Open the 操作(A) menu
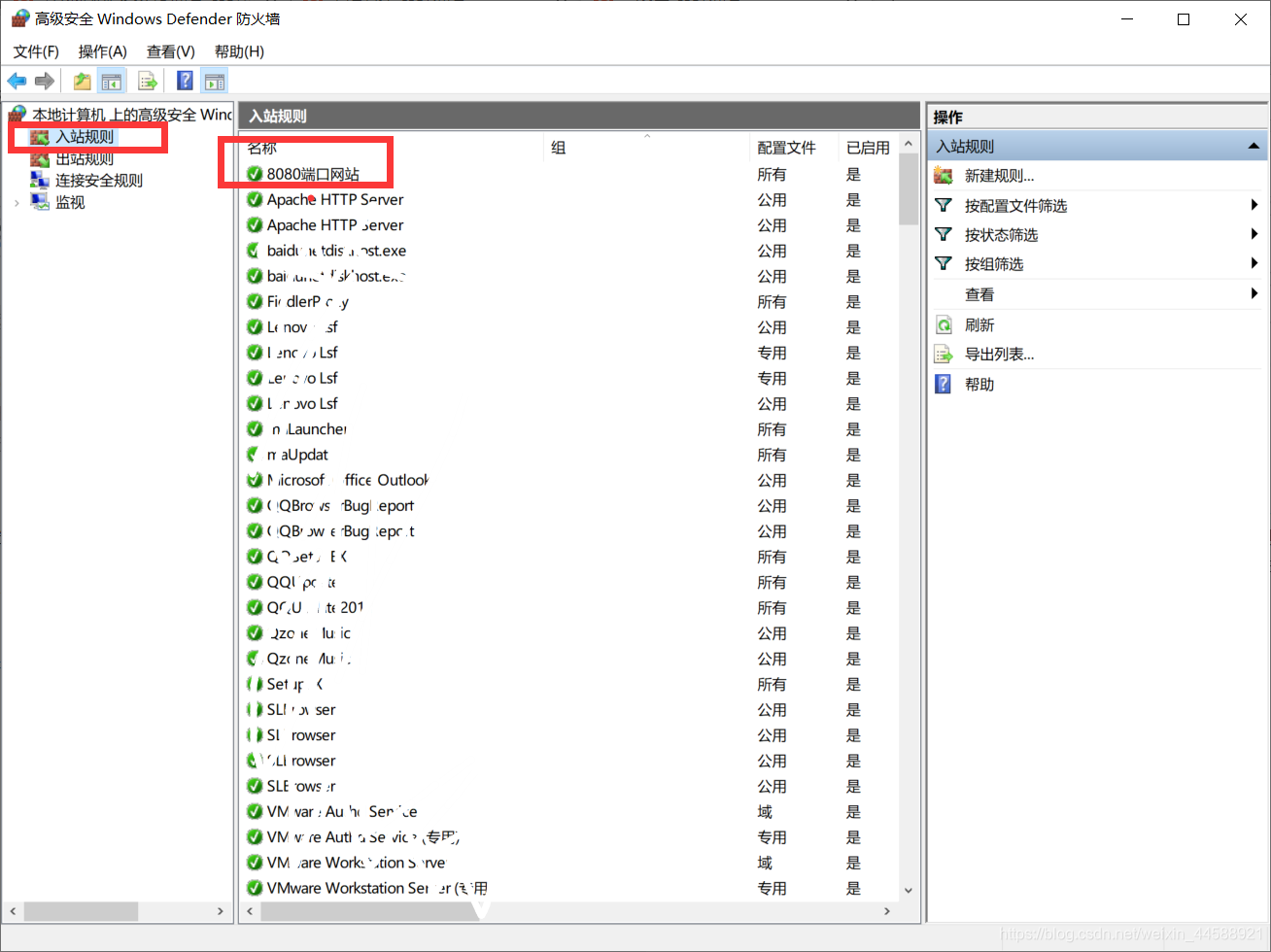The width and height of the screenshot is (1271, 952). click(103, 51)
